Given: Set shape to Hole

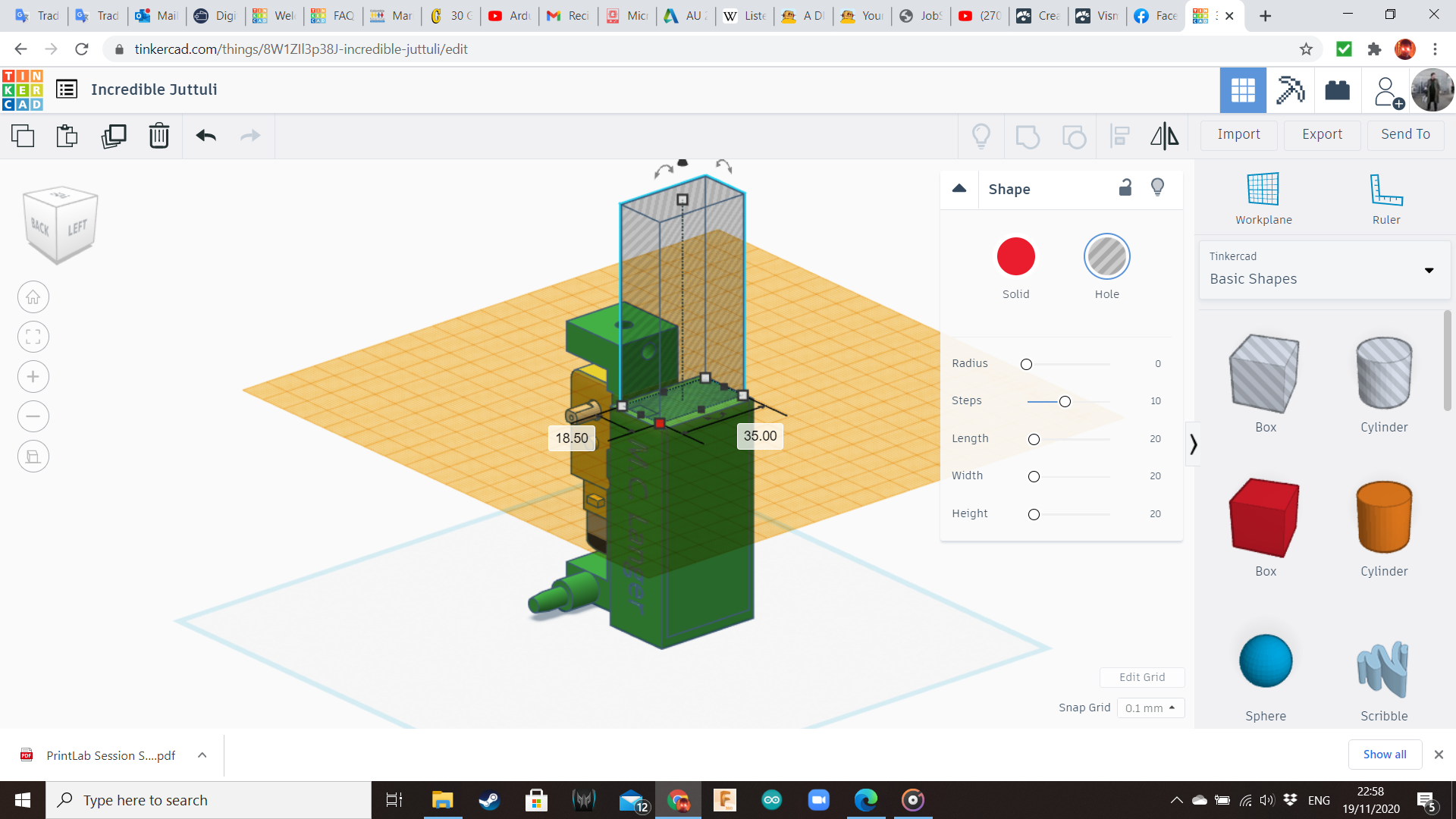Looking at the screenshot, I should click(x=1106, y=257).
